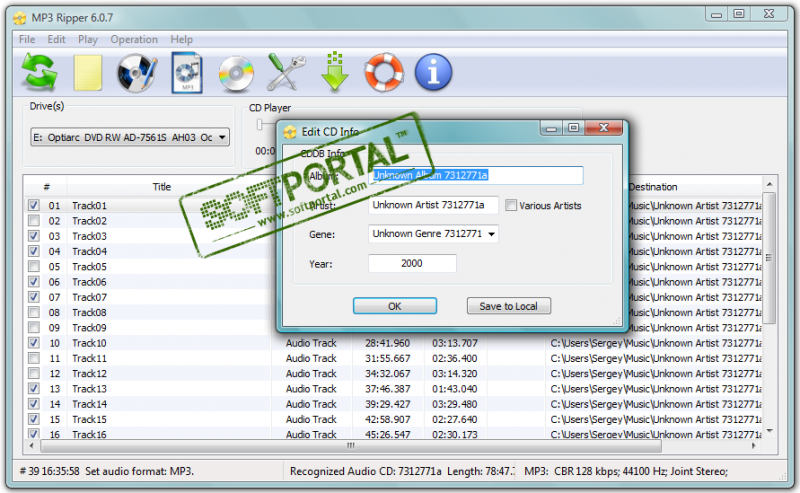
Task: Uncheck the Track14 checkbox
Action: tap(34, 404)
